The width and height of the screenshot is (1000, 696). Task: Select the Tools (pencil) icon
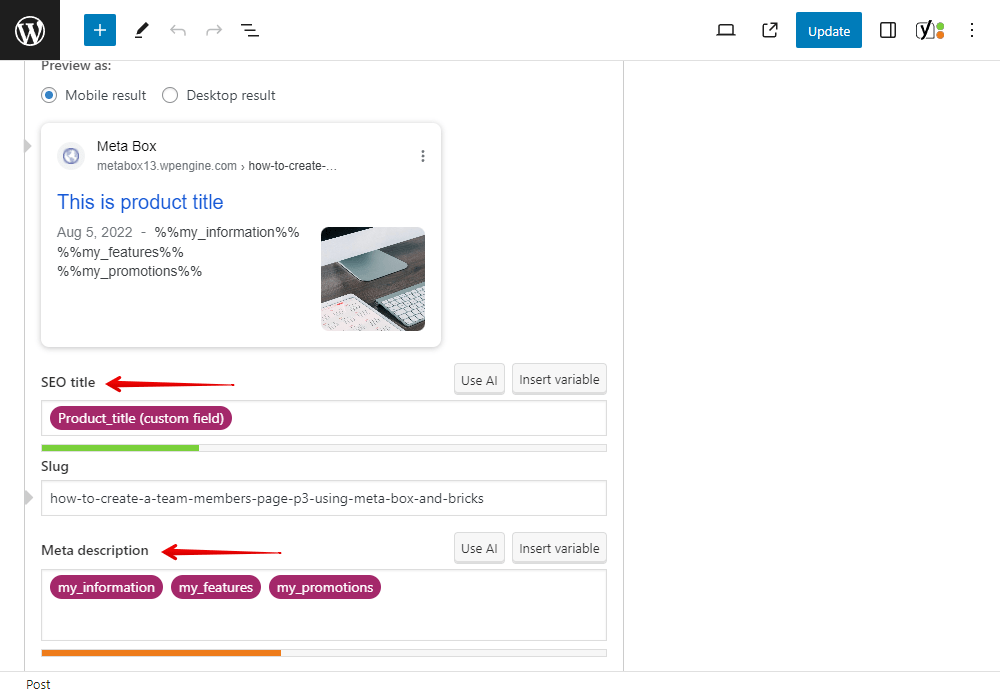(x=141, y=30)
